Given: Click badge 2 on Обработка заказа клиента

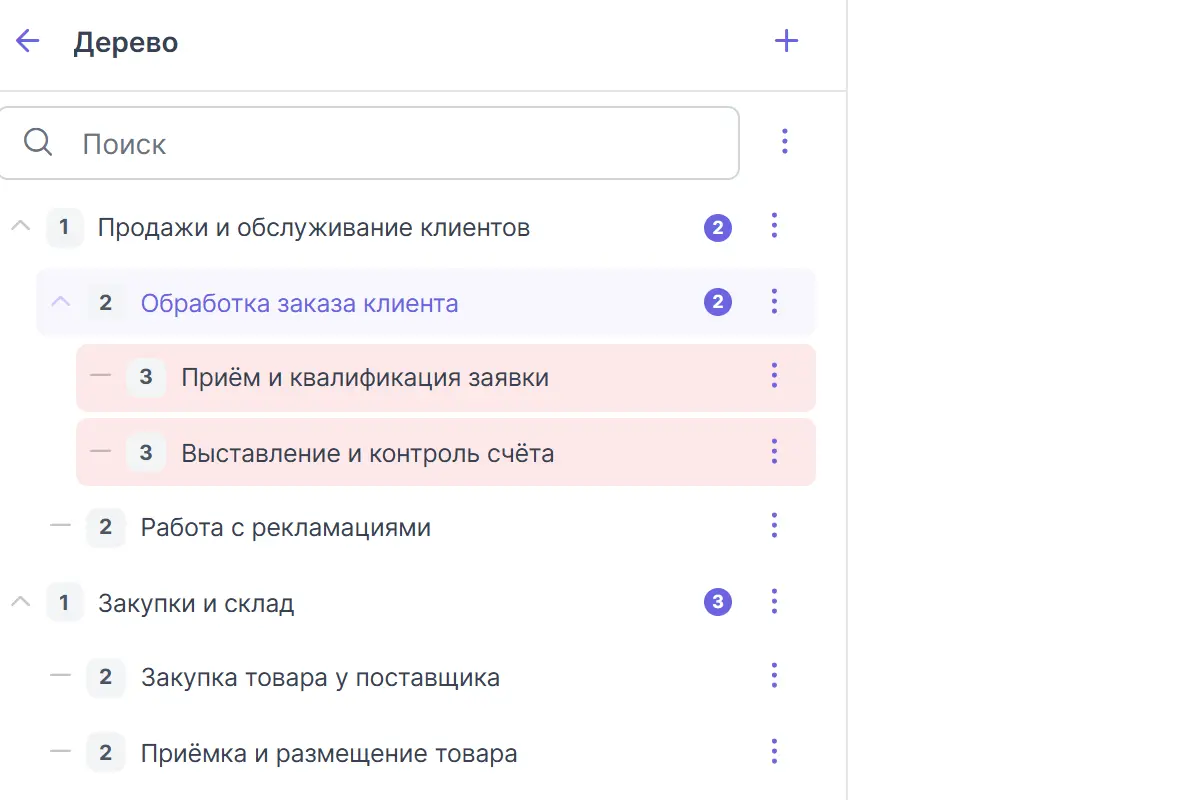Looking at the screenshot, I should [718, 302].
